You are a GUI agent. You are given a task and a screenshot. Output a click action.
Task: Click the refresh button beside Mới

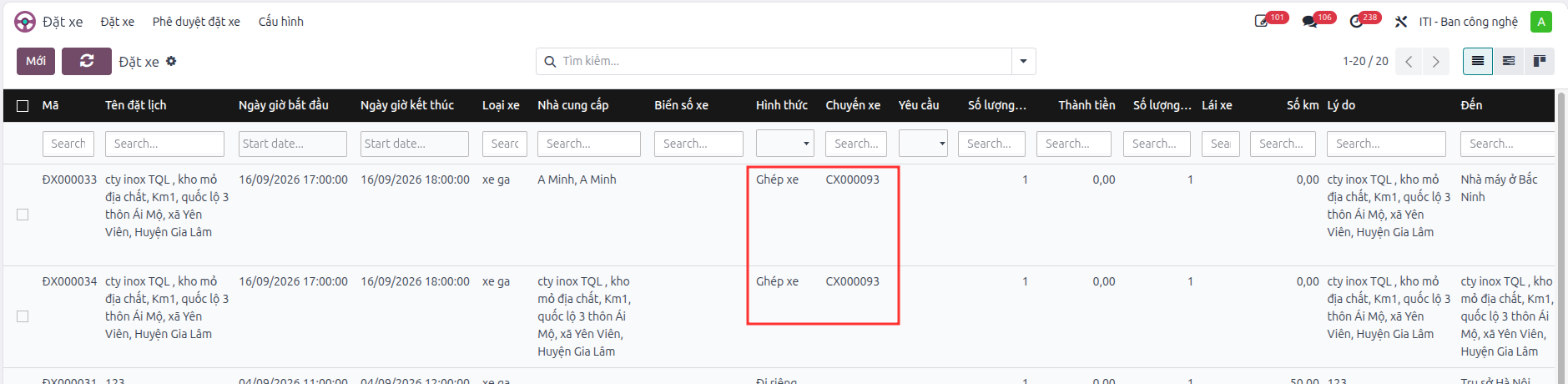(x=87, y=61)
